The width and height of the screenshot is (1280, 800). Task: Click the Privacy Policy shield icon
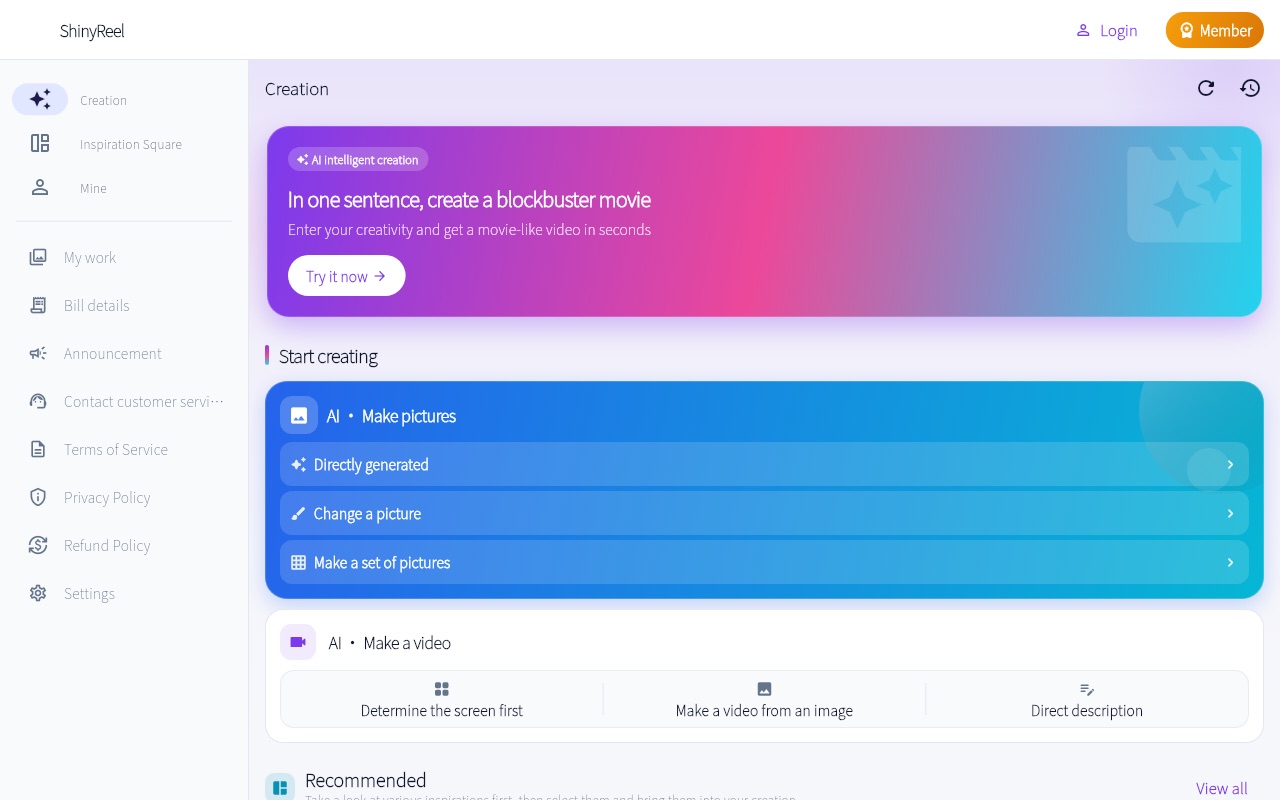coord(38,497)
